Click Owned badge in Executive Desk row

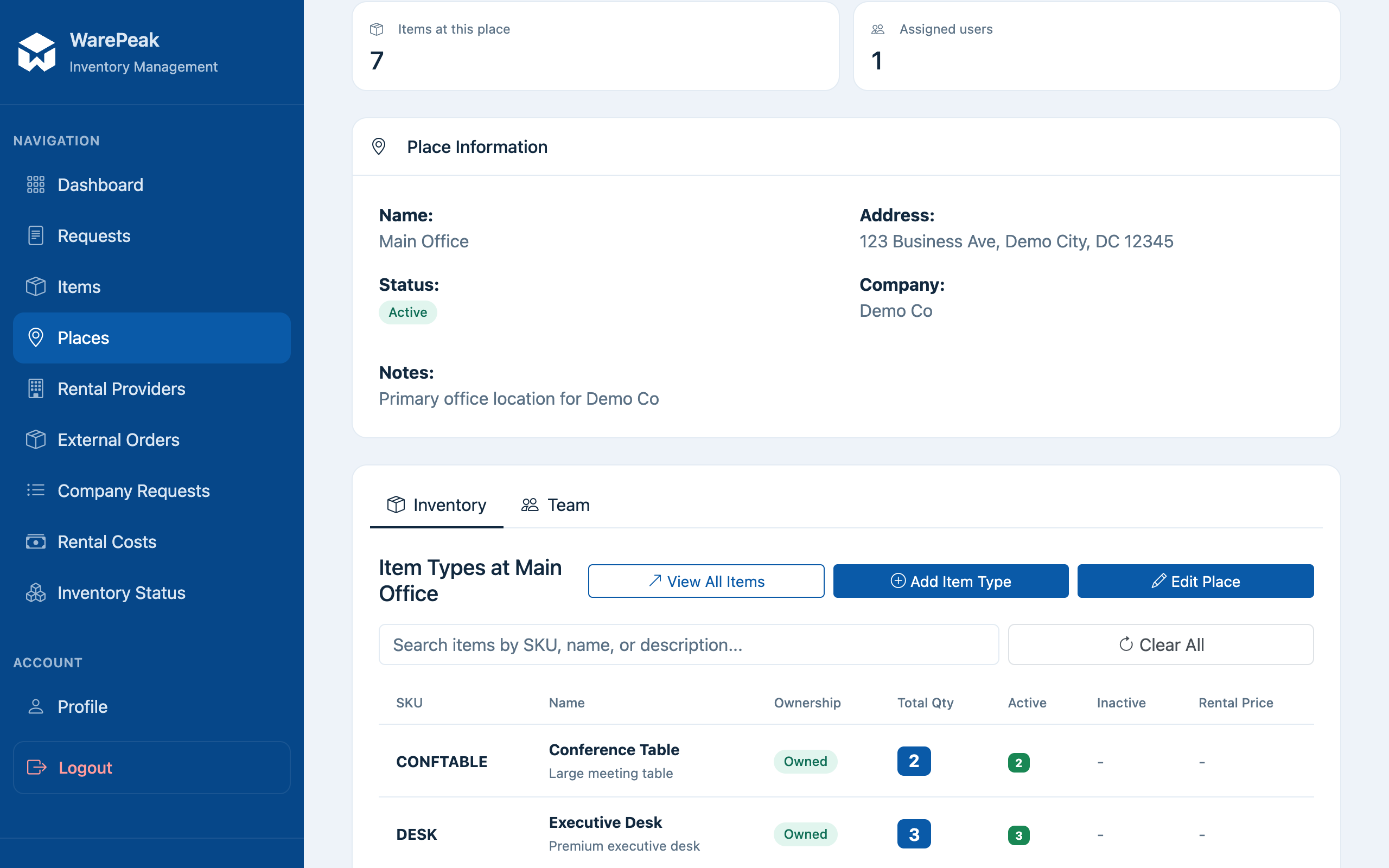(805, 834)
